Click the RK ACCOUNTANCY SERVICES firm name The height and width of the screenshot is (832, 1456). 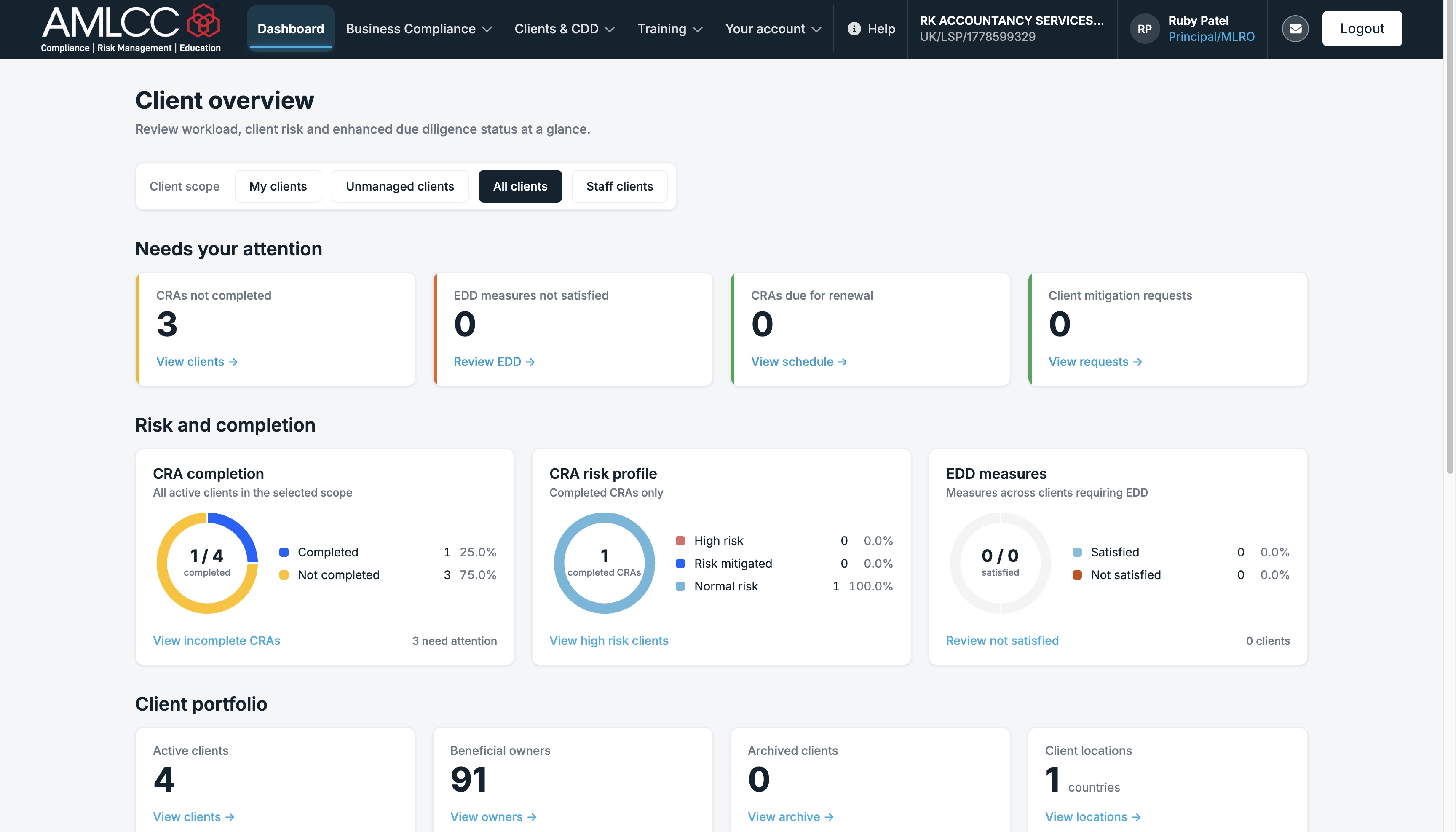[1011, 21]
